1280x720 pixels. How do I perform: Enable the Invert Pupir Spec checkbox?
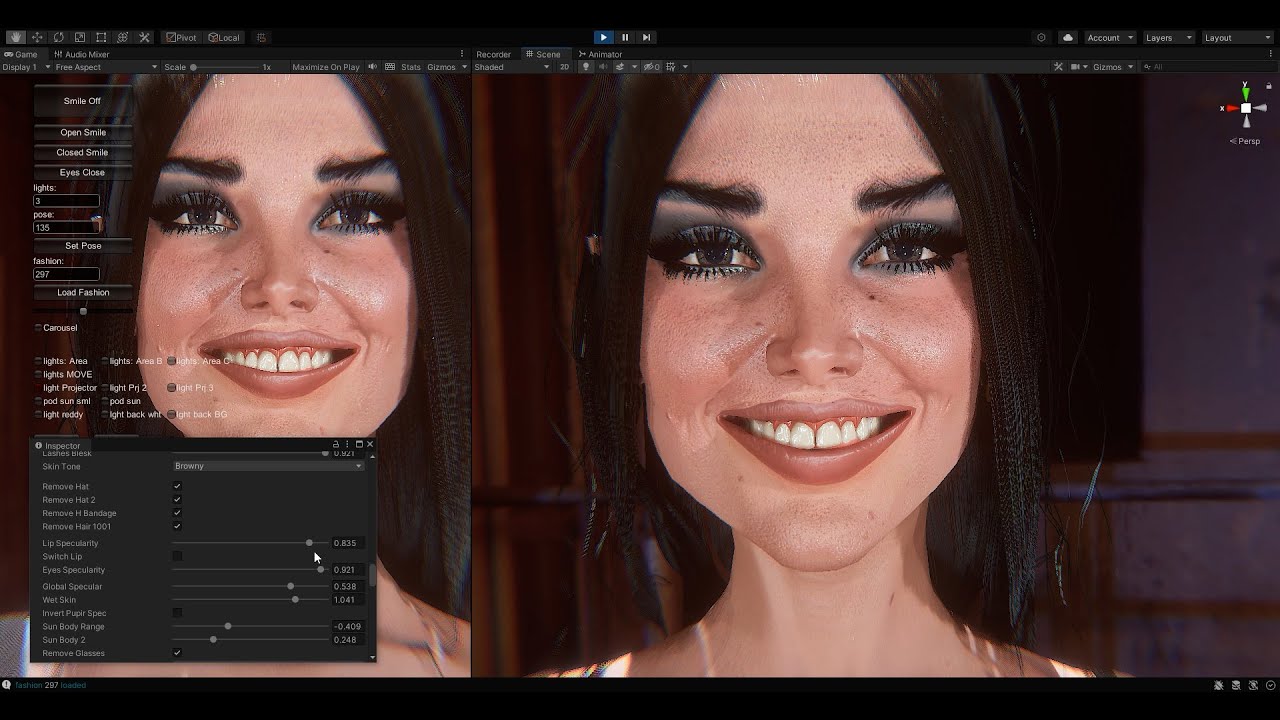tap(177, 613)
